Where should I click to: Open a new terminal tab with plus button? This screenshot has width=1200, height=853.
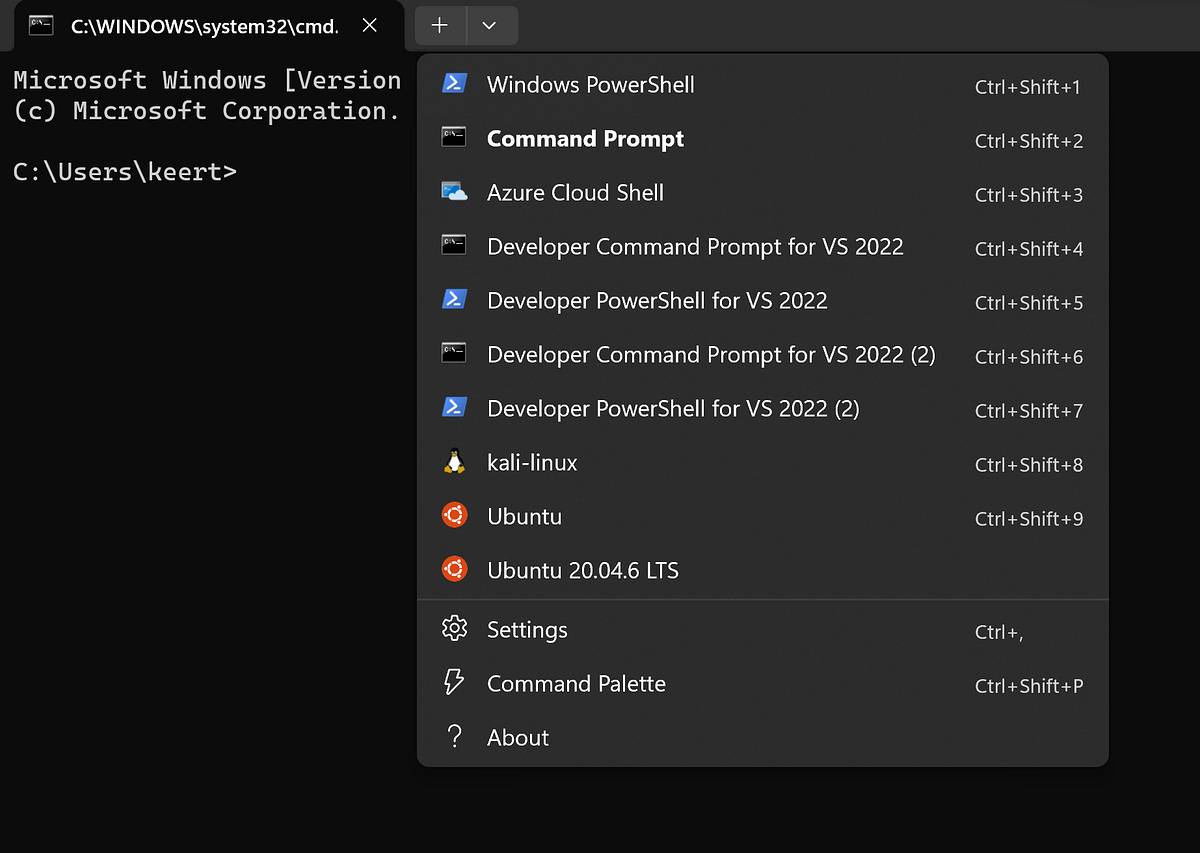(x=440, y=25)
